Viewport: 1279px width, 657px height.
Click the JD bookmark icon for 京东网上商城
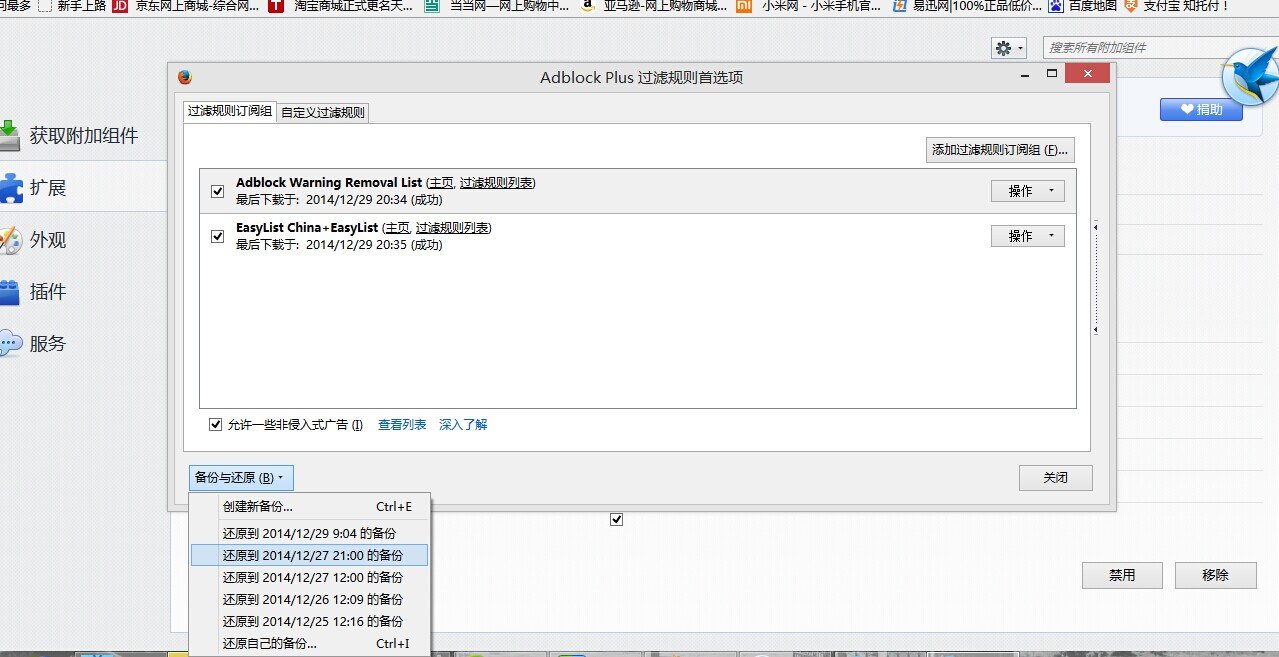click(120, 5)
